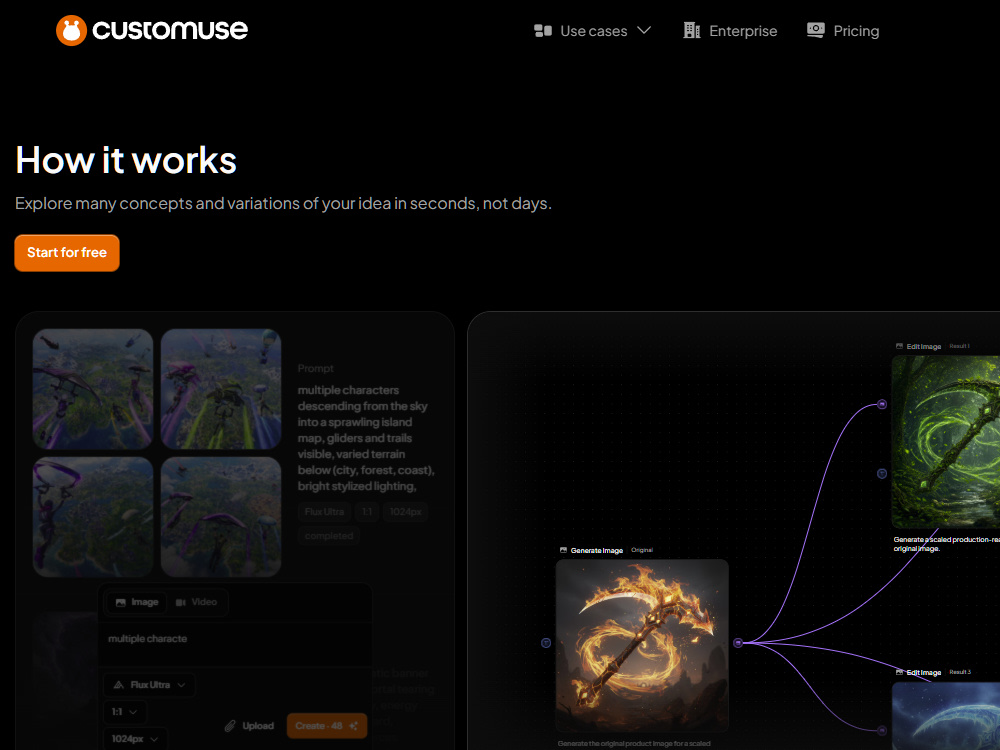The height and width of the screenshot is (750, 1000).
Task: Select the green scythe Edit Image result
Action: 946,441
